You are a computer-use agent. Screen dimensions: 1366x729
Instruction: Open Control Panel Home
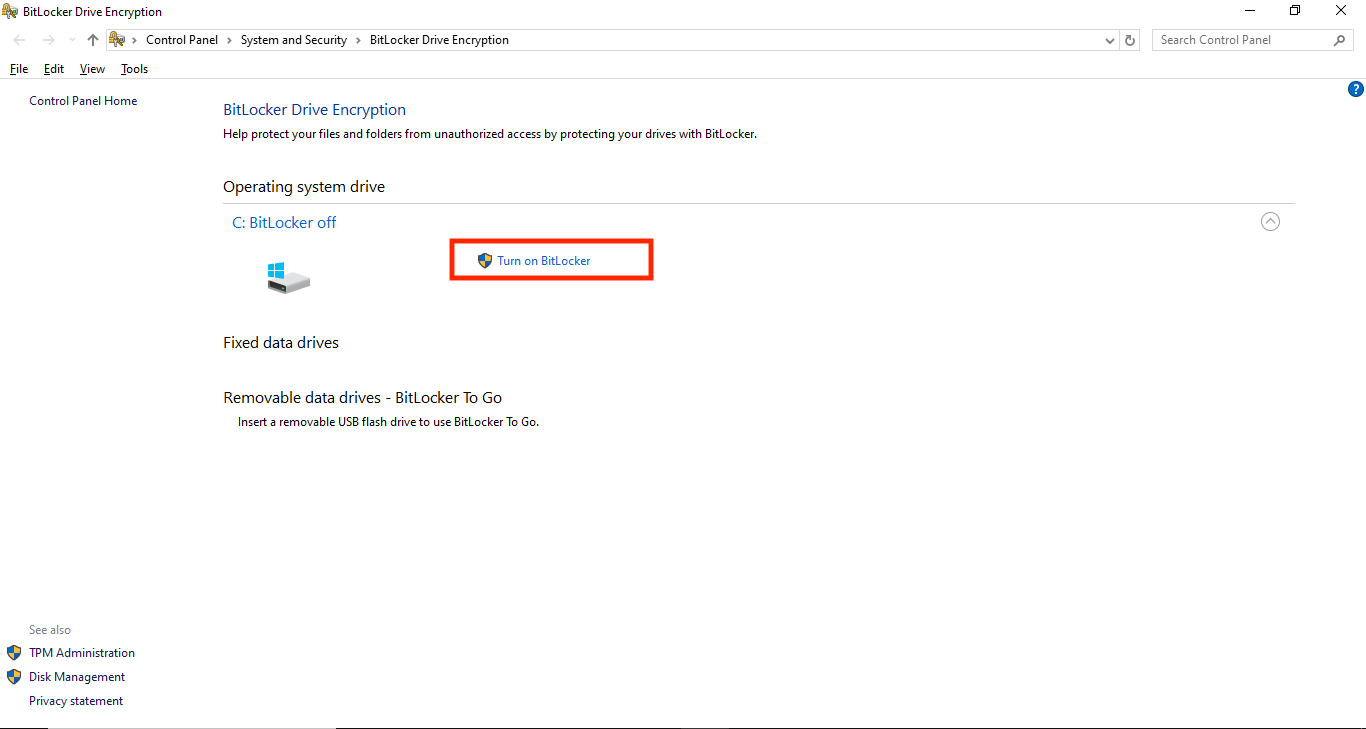tap(83, 101)
